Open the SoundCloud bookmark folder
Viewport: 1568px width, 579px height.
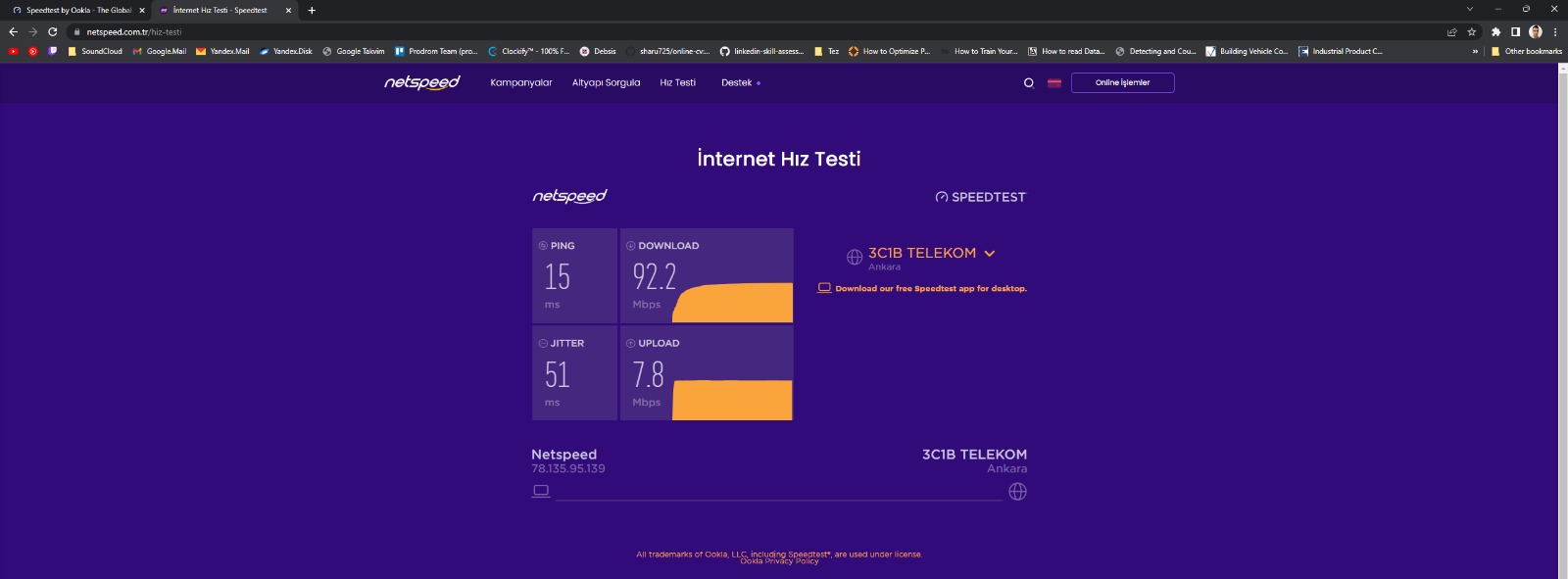(94, 51)
